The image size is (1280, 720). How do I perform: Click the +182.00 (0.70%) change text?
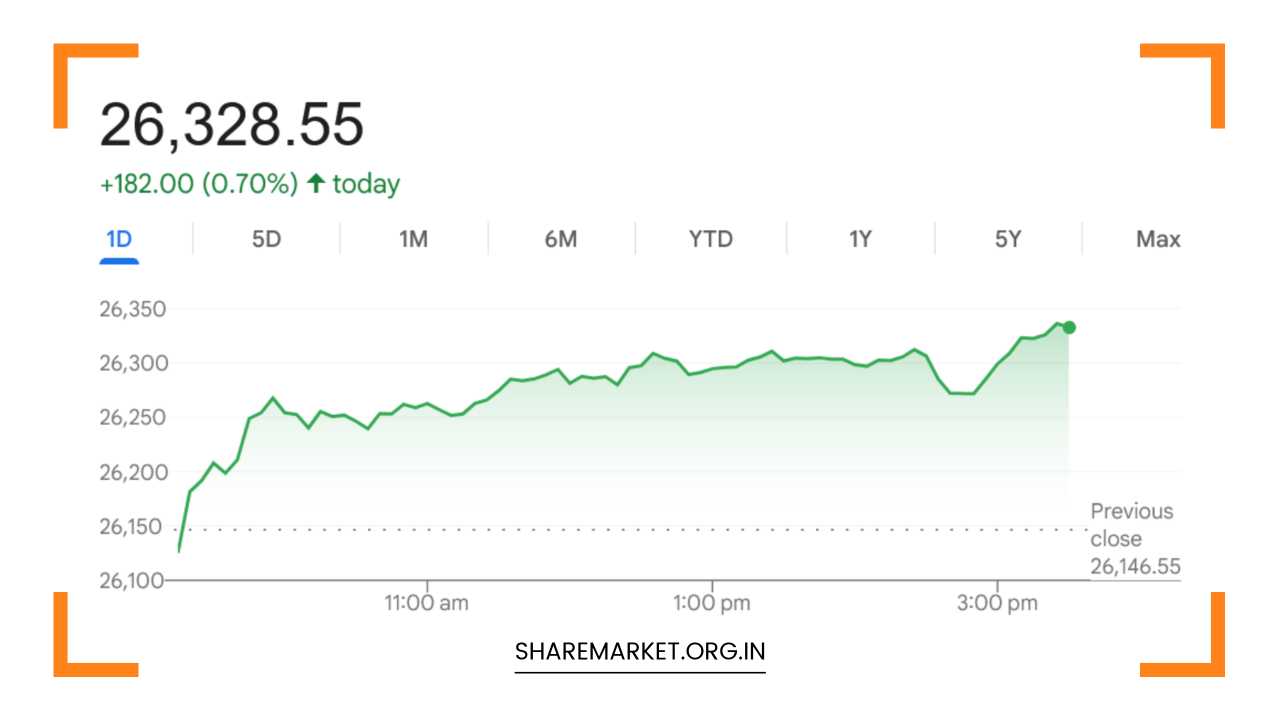tap(198, 183)
